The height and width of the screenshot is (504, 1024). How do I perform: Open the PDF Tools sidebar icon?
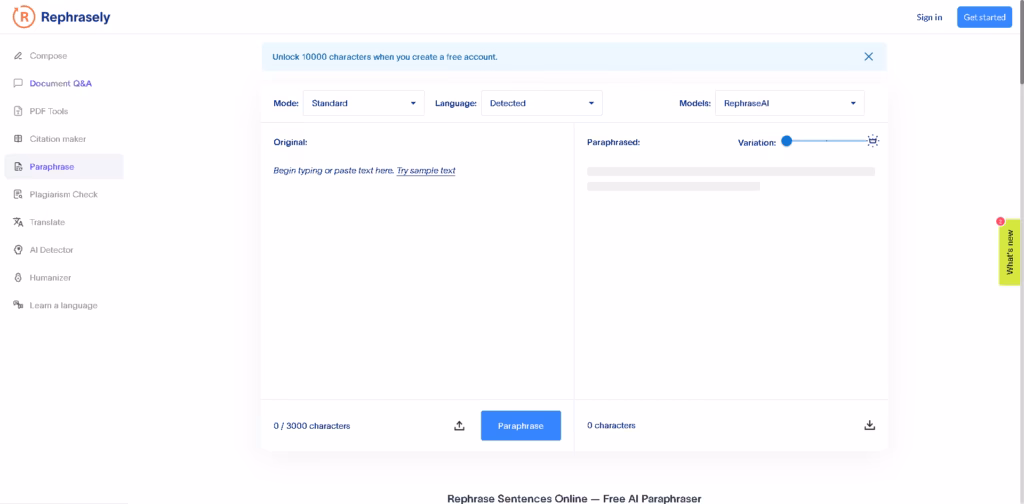click(18, 112)
